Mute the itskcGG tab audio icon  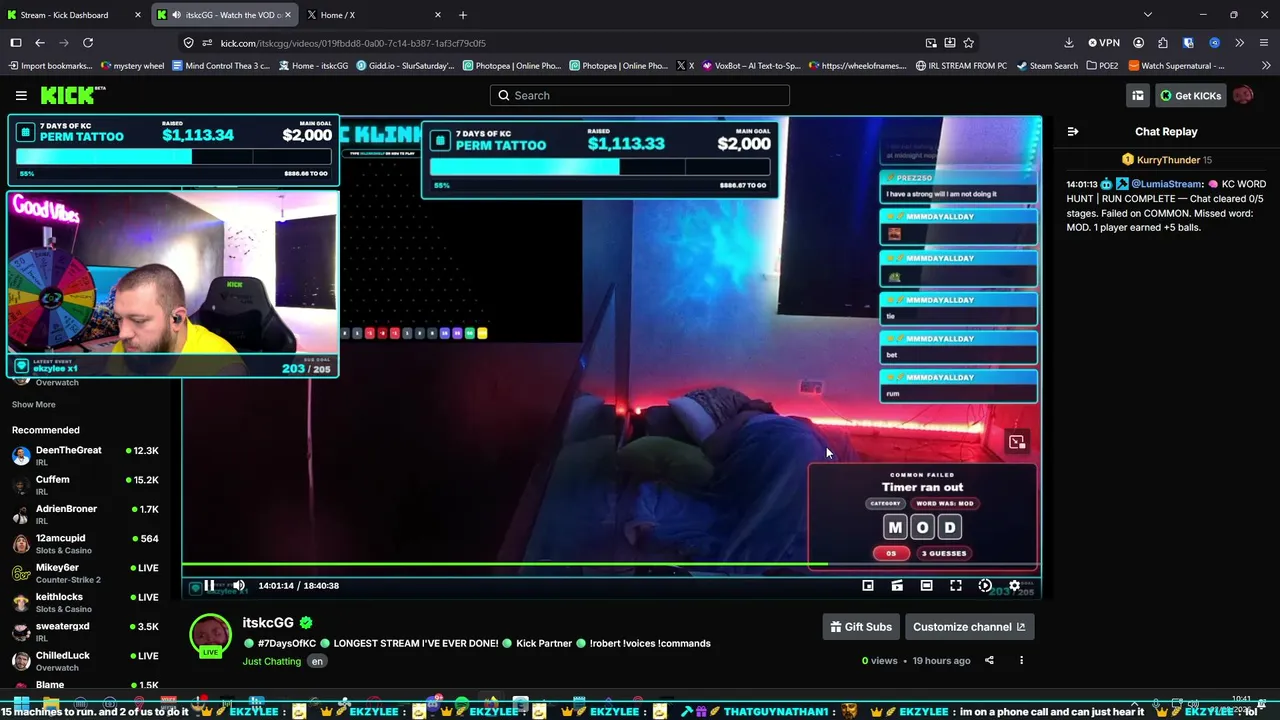coord(177,15)
